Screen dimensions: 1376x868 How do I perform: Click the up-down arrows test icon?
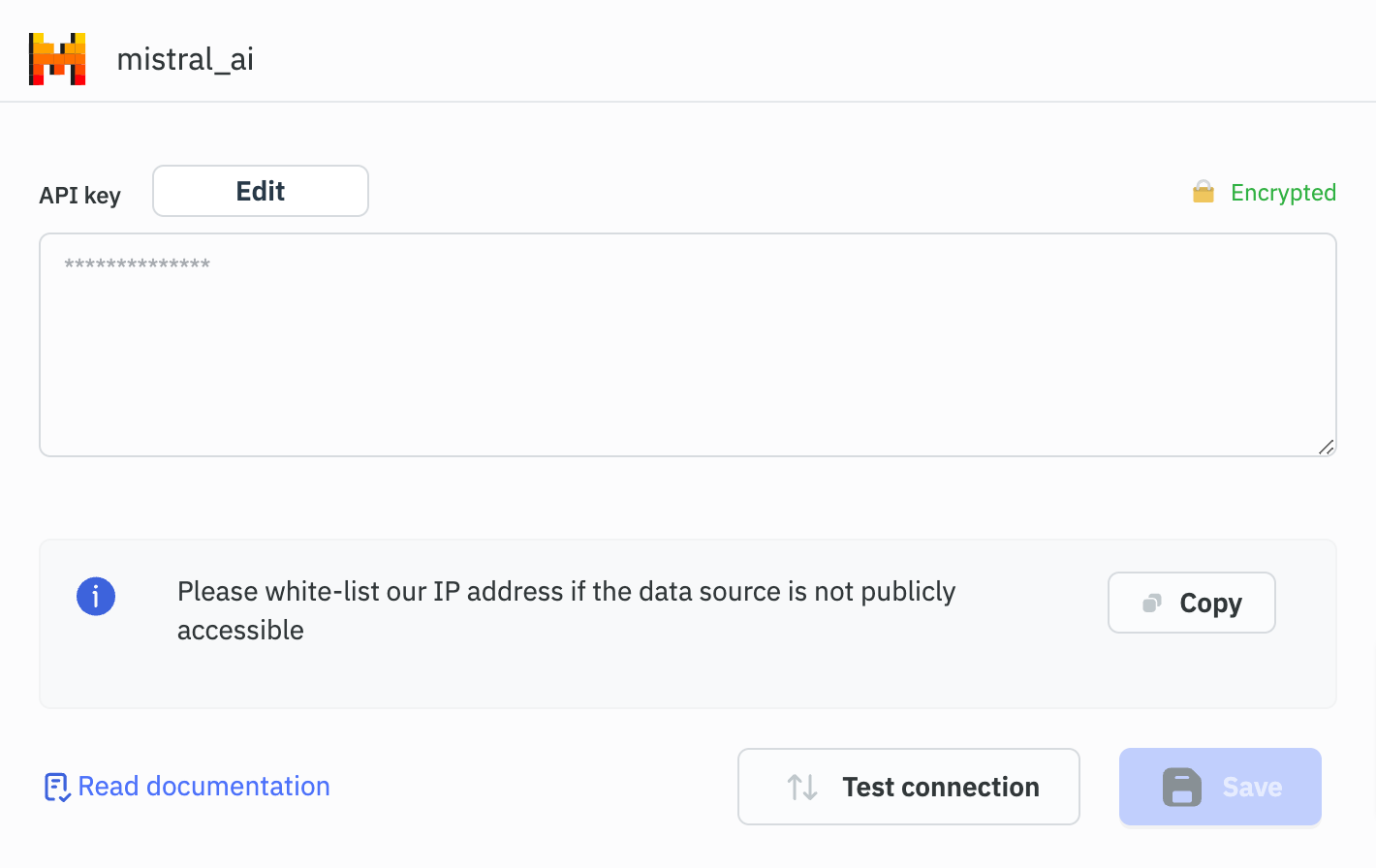[802, 787]
